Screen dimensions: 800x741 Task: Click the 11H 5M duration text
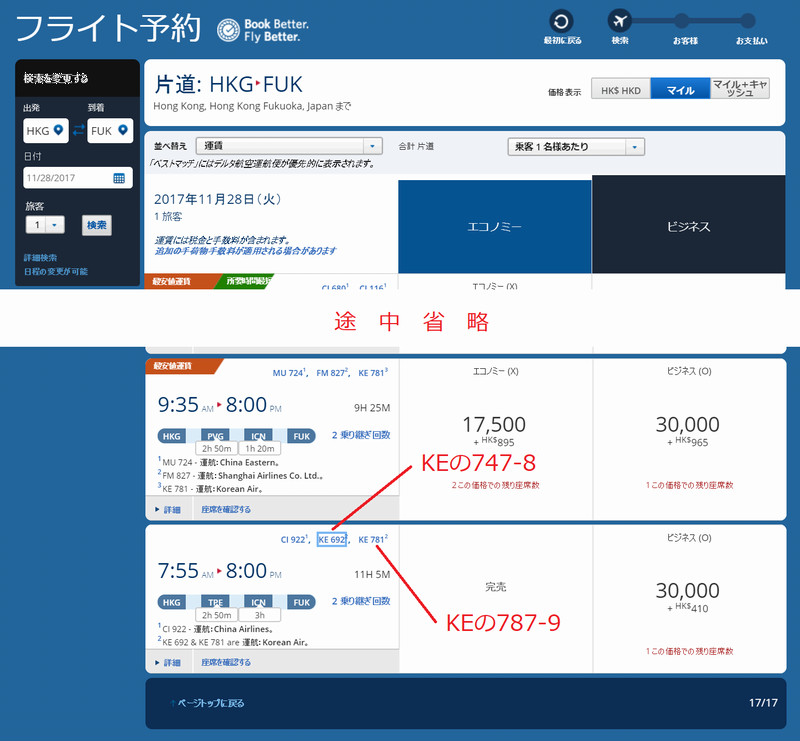point(372,575)
